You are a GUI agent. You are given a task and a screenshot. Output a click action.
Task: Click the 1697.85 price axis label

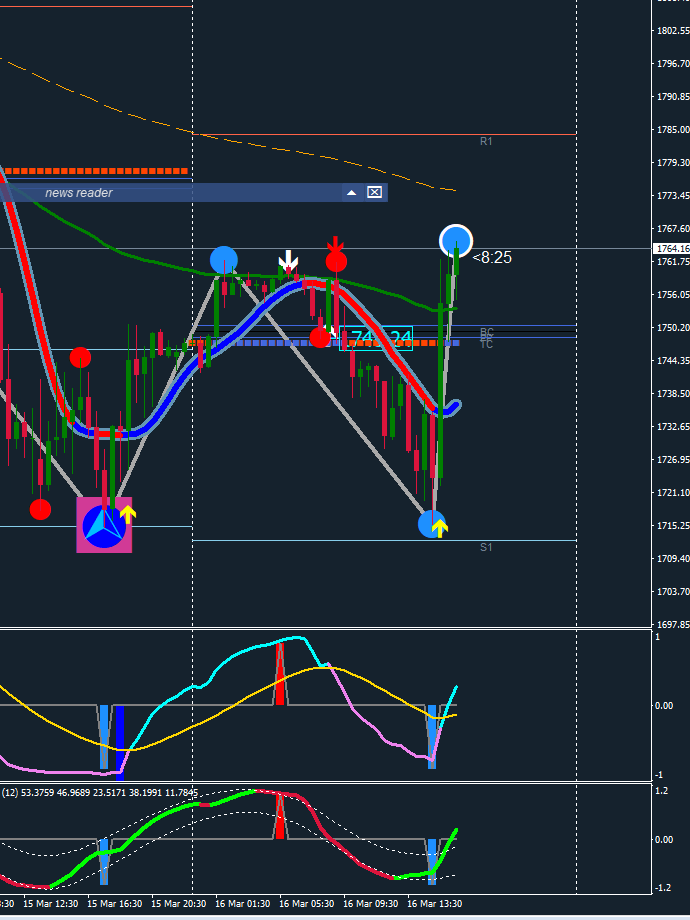pyautogui.click(x=674, y=624)
